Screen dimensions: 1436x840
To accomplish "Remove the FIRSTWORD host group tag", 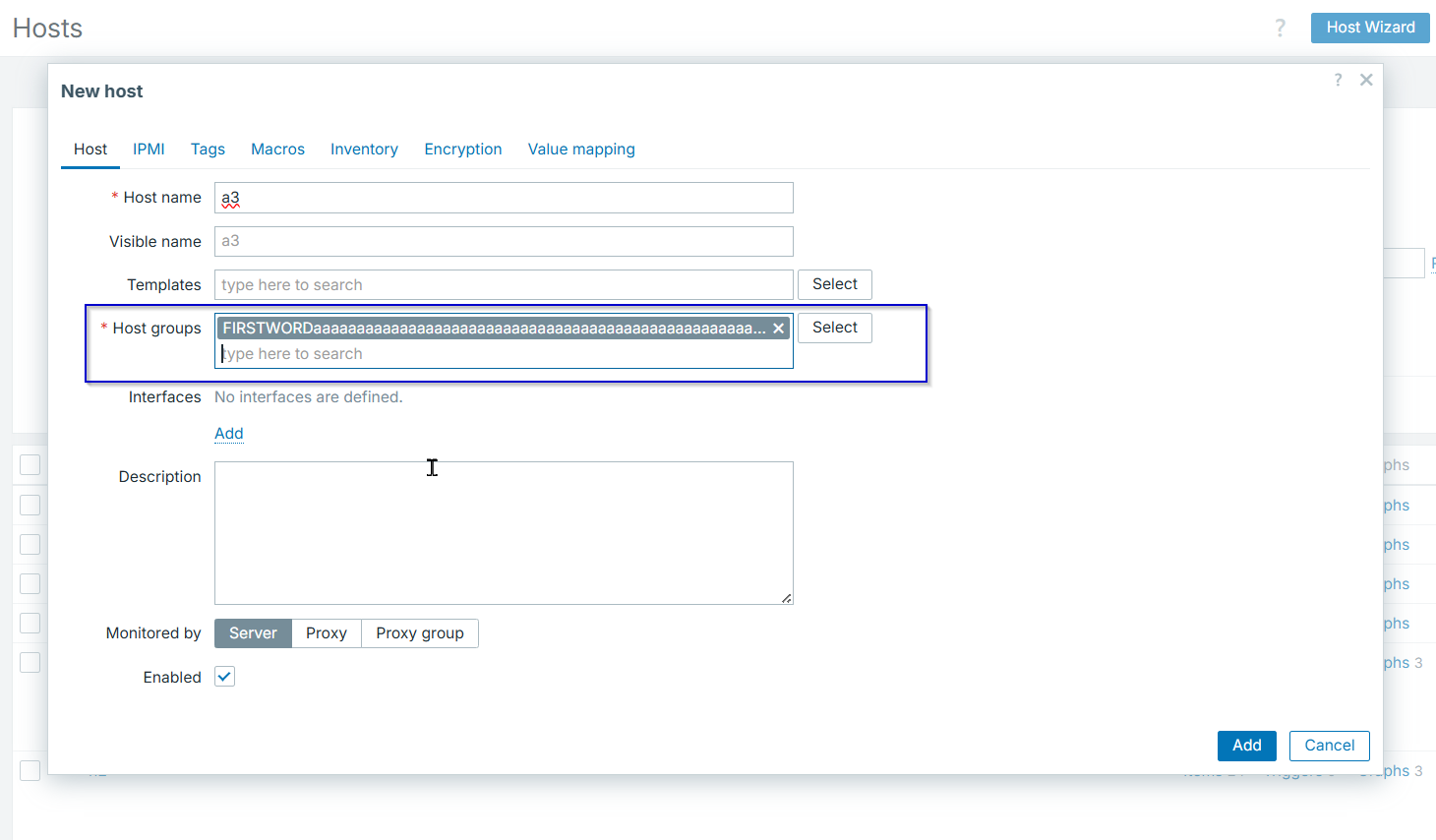I will click(x=778, y=329).
